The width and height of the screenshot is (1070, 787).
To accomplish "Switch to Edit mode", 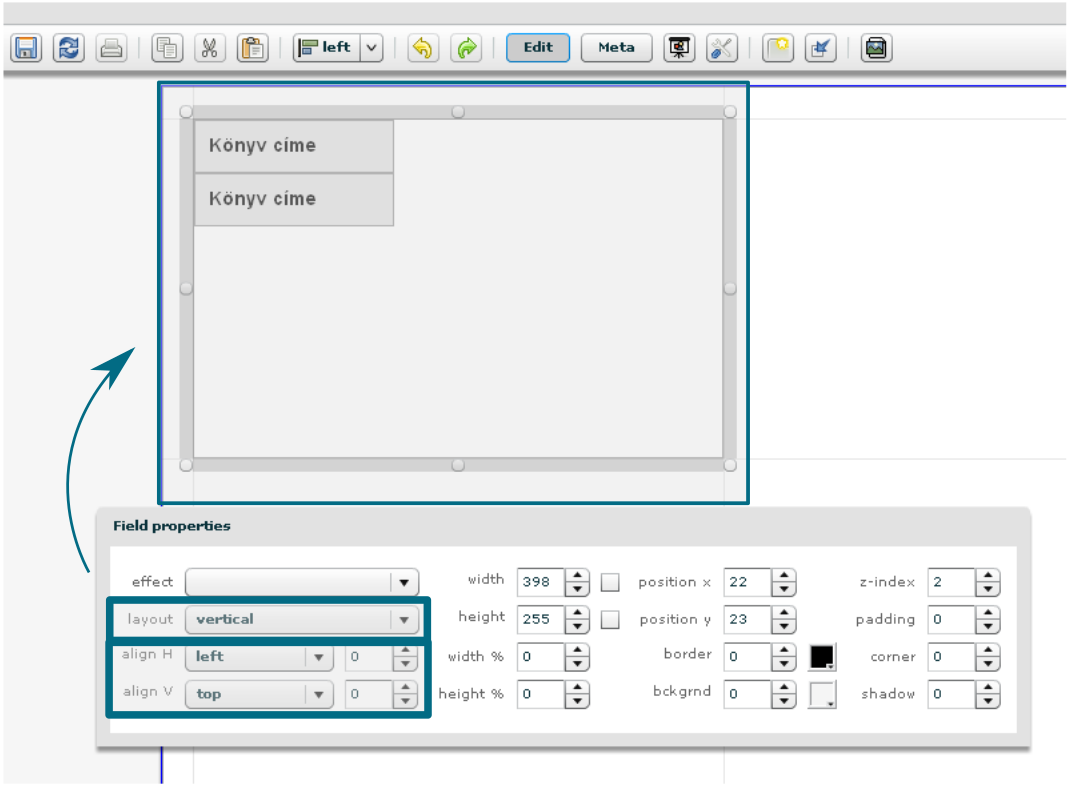I will point(538,48).
